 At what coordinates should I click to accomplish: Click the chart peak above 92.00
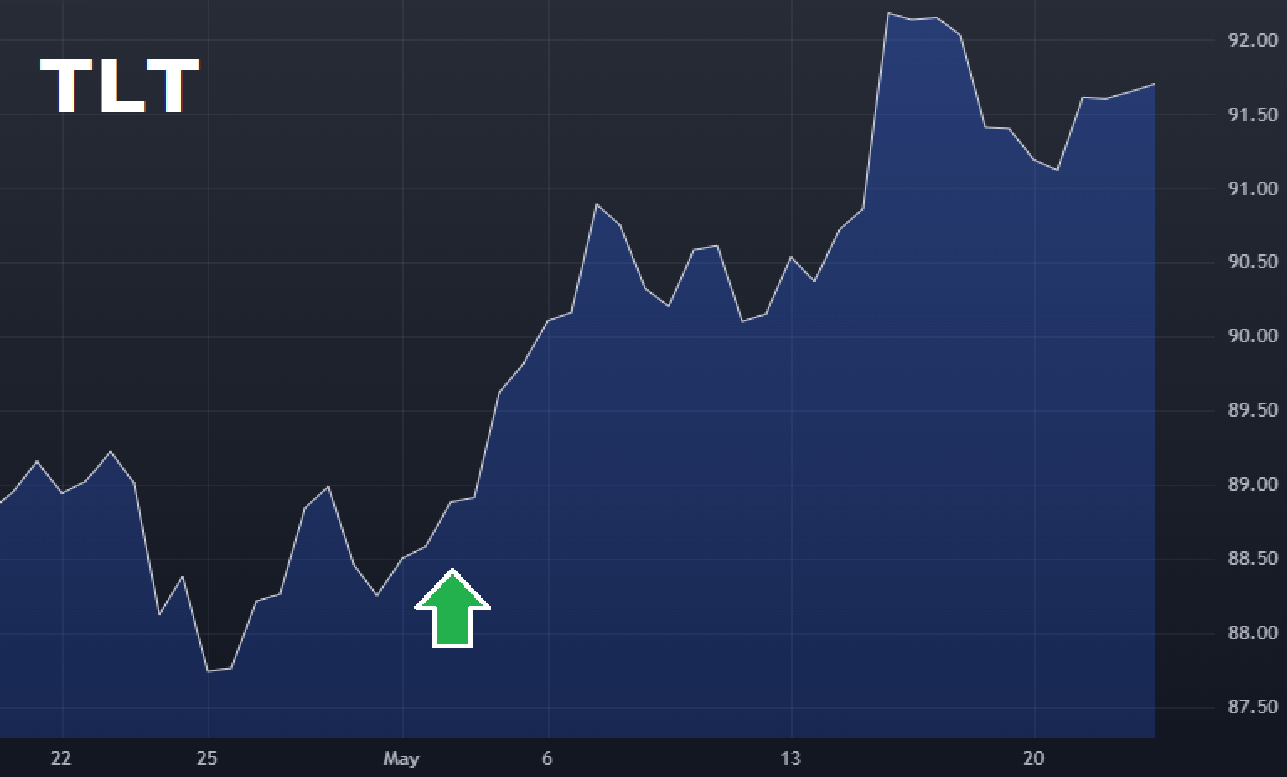[888, 13]
